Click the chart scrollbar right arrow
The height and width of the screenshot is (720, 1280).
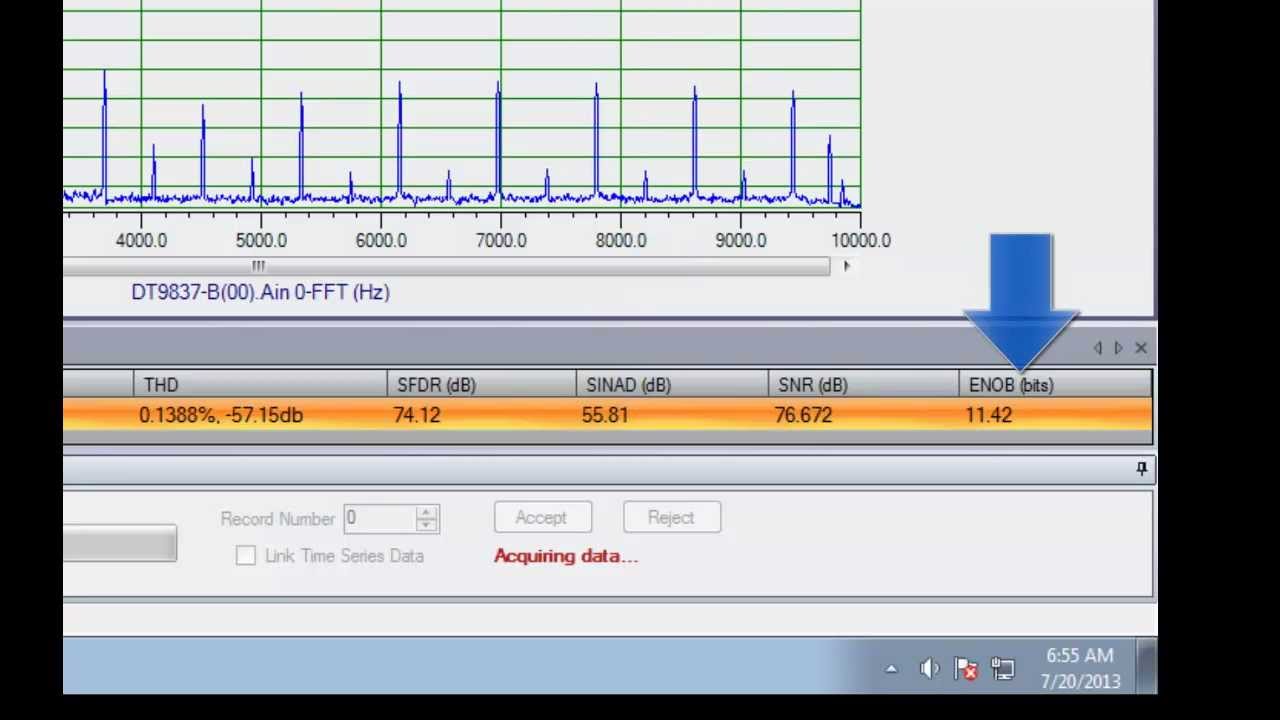pos(847,266)
